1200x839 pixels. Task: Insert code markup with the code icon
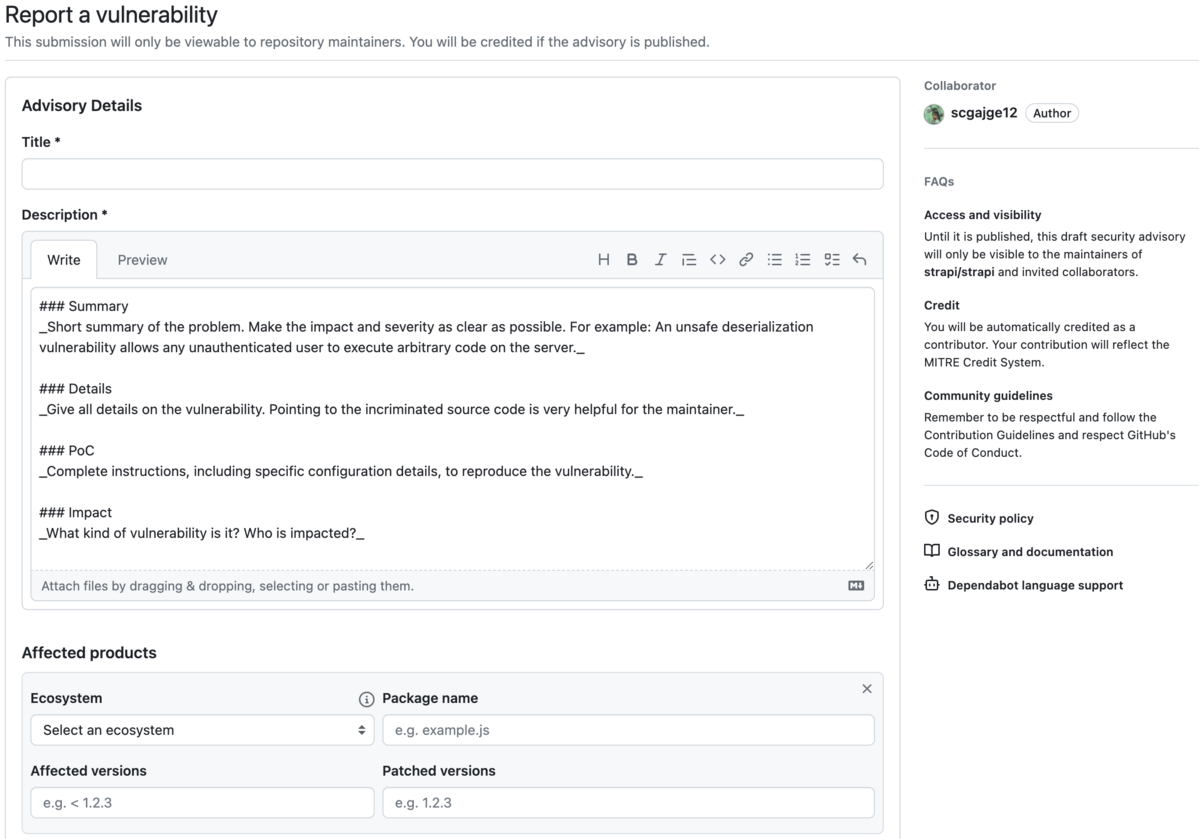[x=717, y=260]
